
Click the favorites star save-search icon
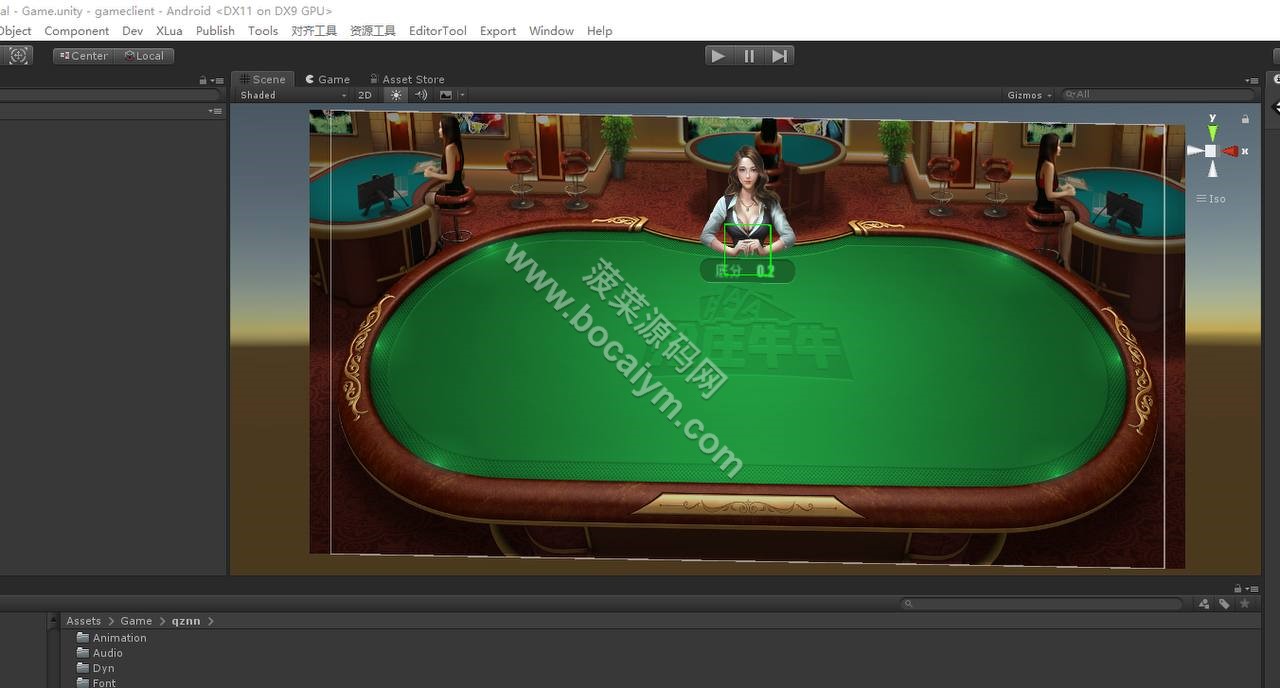click(1245, 604)
